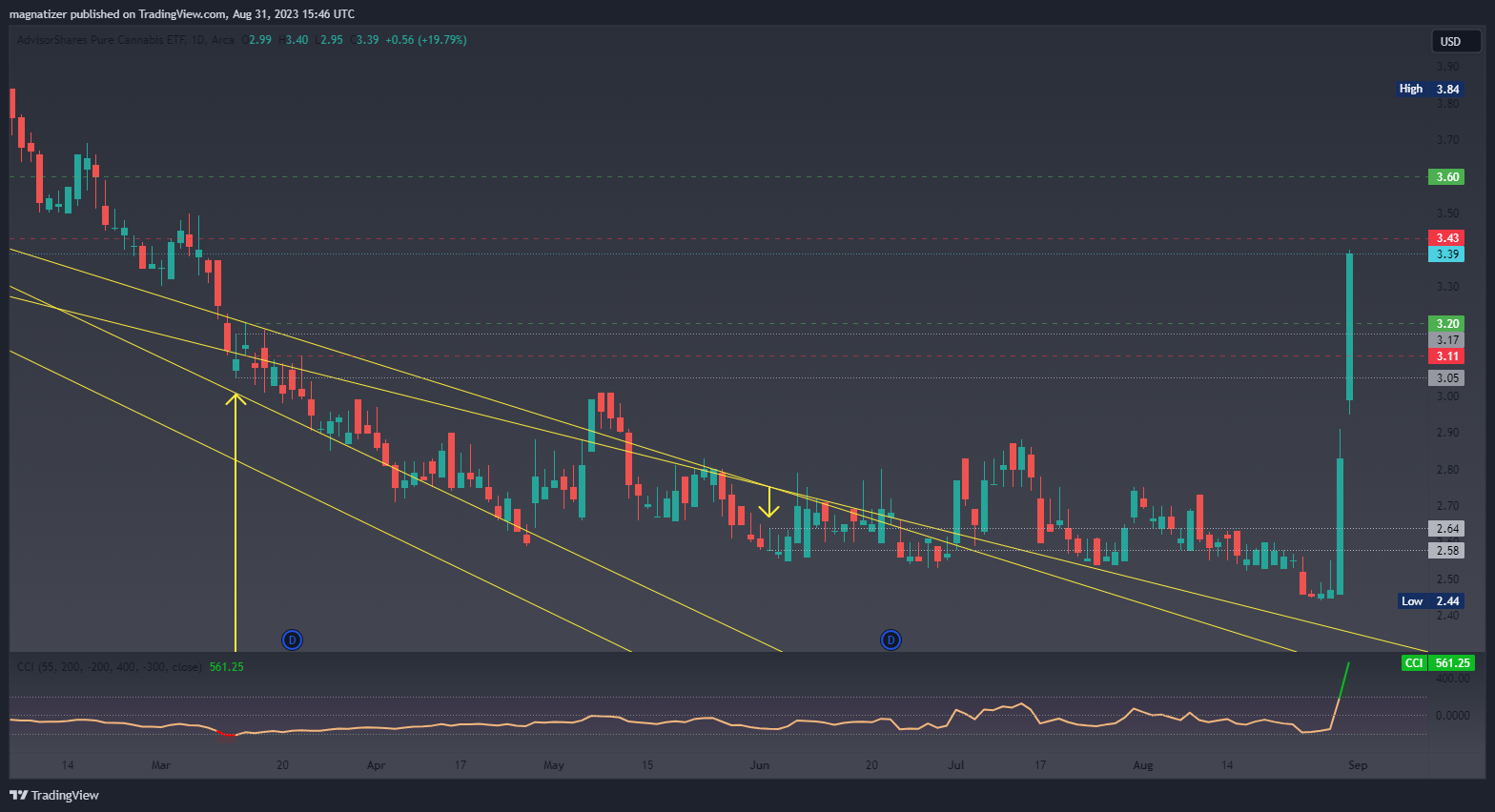
Task: Click the green 3.20 price level label
Action: 1447,324
